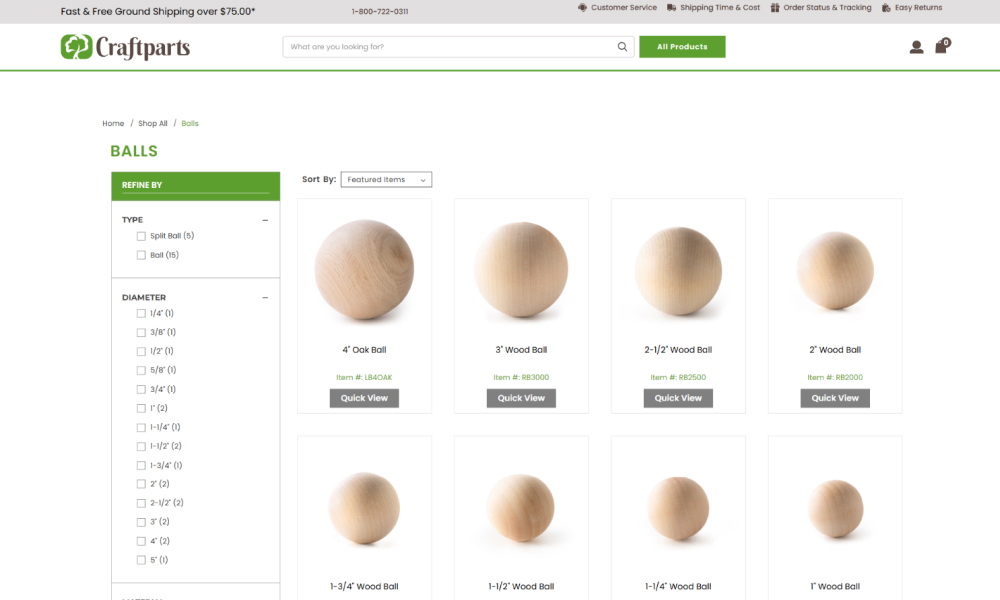
Task: Open the All Products menu
Action: tap(682, 47)
